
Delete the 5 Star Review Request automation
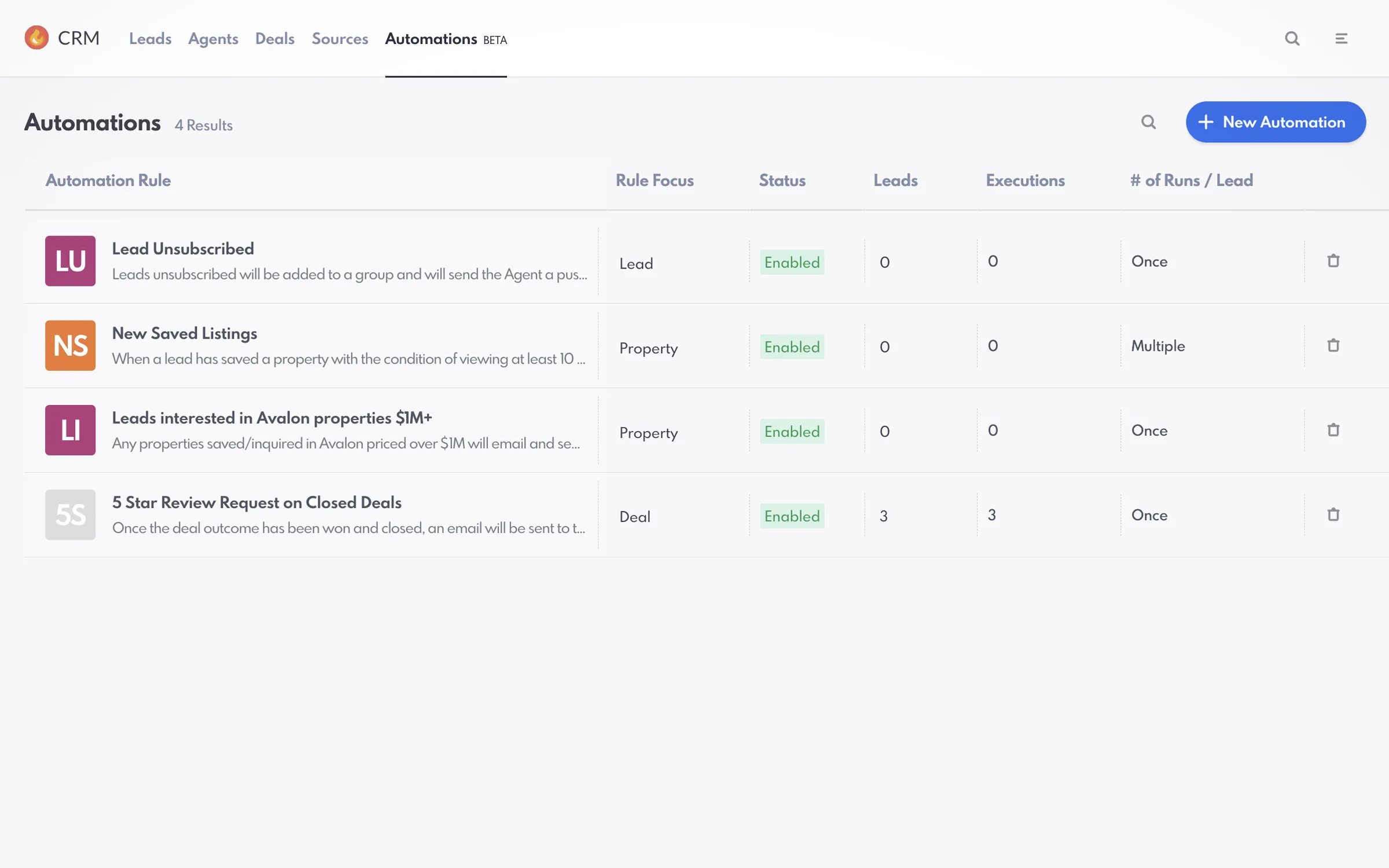tap(1333, 514)
